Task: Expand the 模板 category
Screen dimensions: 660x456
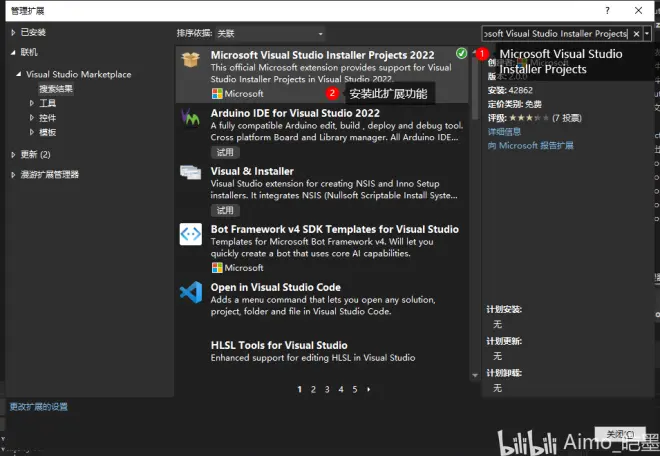Action: pyautogui.click(x=32, y=132)
